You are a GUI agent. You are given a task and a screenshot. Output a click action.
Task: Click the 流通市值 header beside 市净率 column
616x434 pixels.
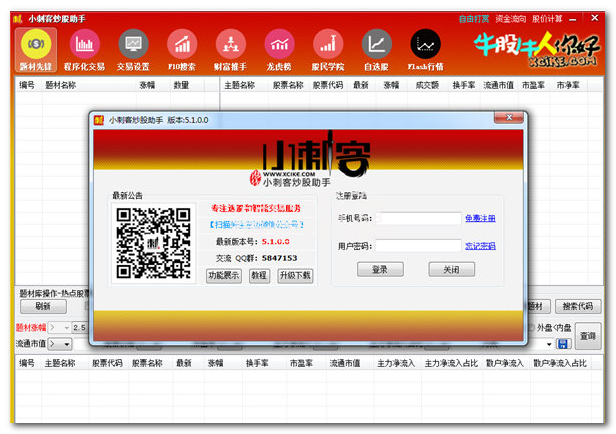(499, 85)
